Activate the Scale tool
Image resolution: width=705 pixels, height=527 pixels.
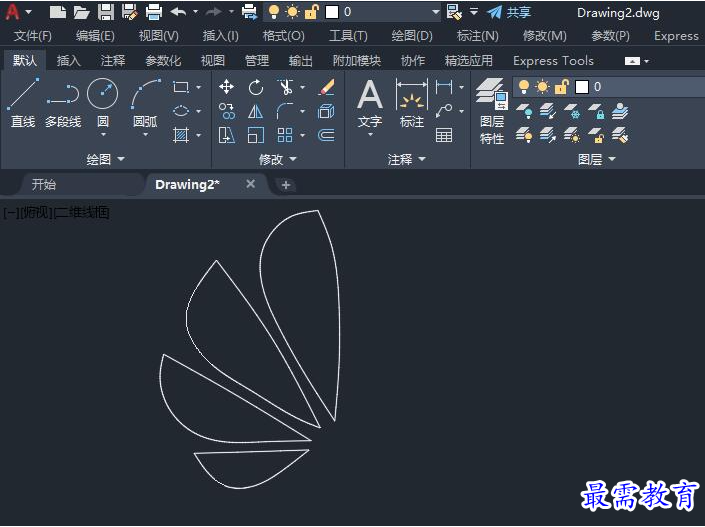pos(256,135)
